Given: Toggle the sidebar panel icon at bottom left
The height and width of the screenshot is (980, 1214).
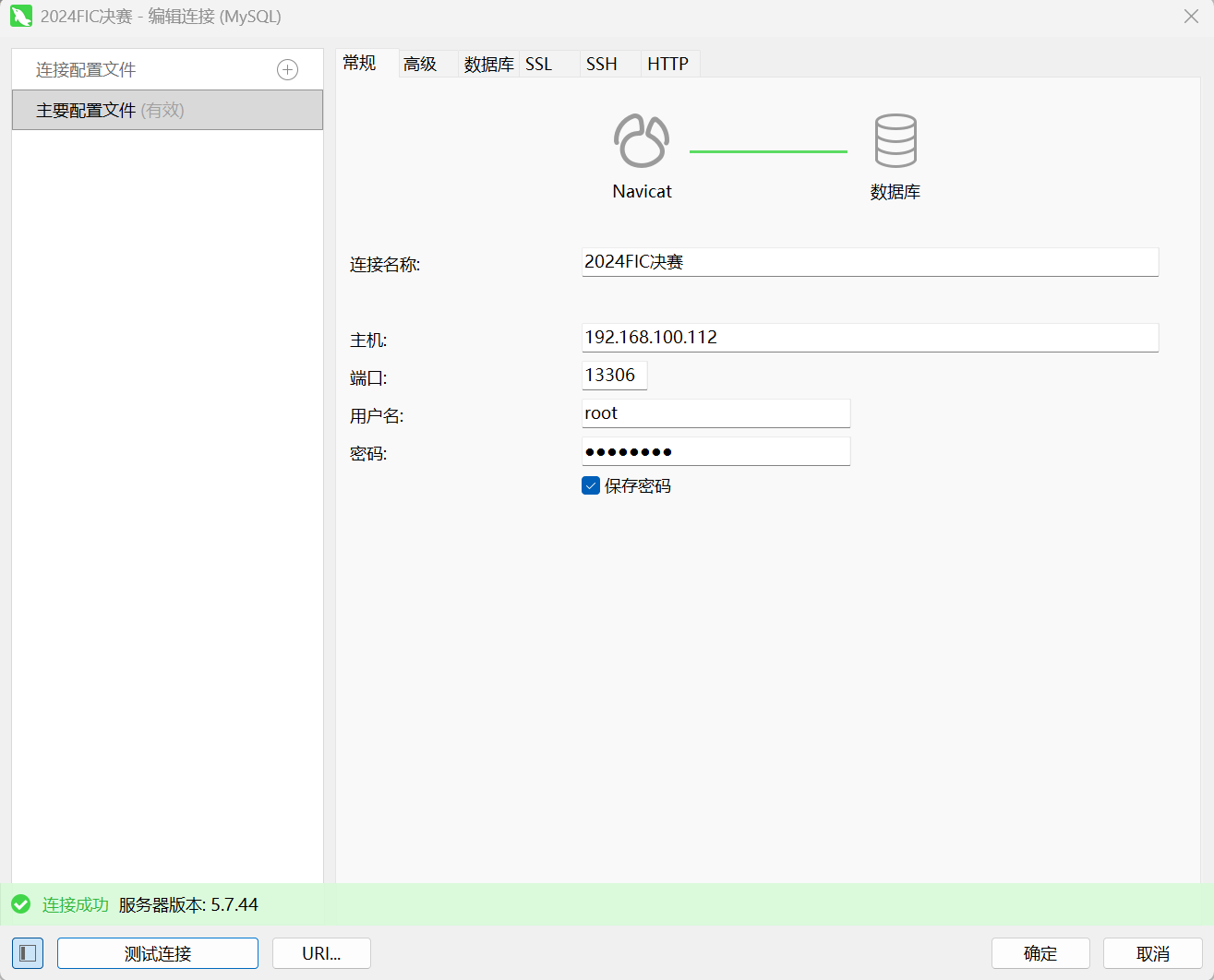Looking at the screenshot, I should tap(28, 953).
